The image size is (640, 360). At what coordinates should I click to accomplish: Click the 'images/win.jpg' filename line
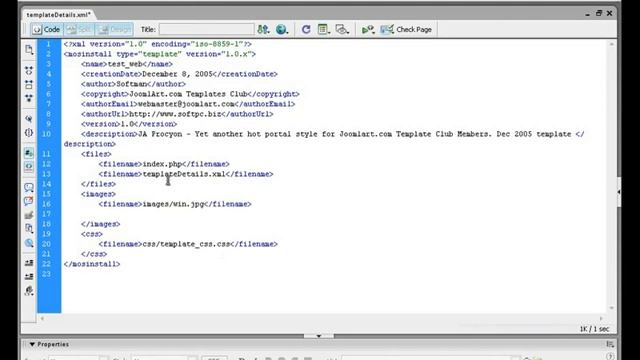(175, 204)
